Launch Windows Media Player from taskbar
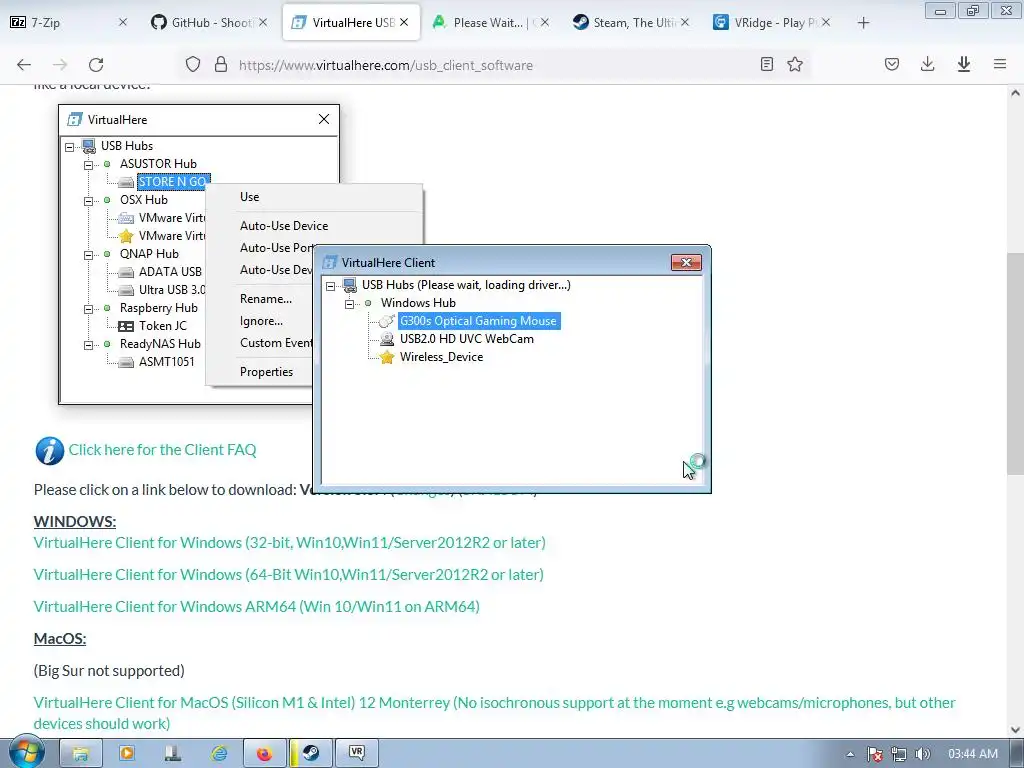Image resolution: width=1024 pixels, height=768 pixels. pyautogui.click(x=127, y=754)
